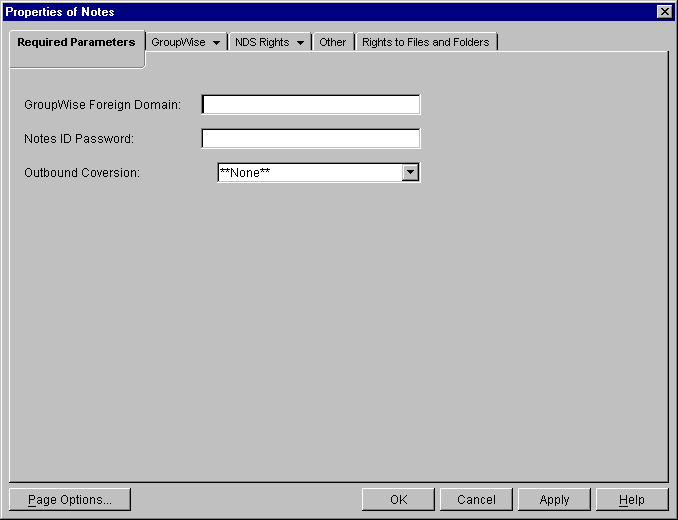Click the Page Options... button

click(70, 500)
